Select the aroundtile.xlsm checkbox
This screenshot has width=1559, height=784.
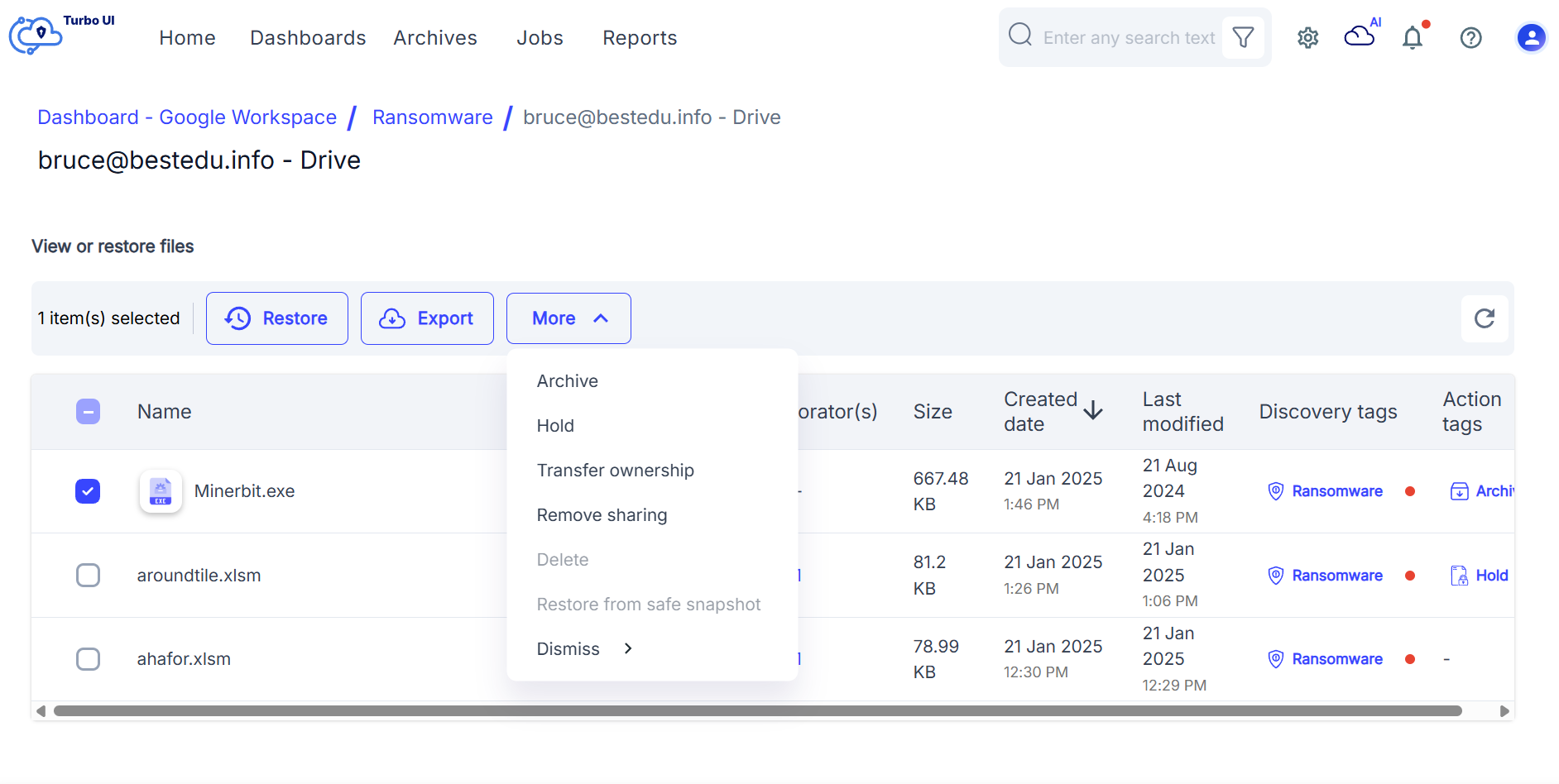click(88, 575)
